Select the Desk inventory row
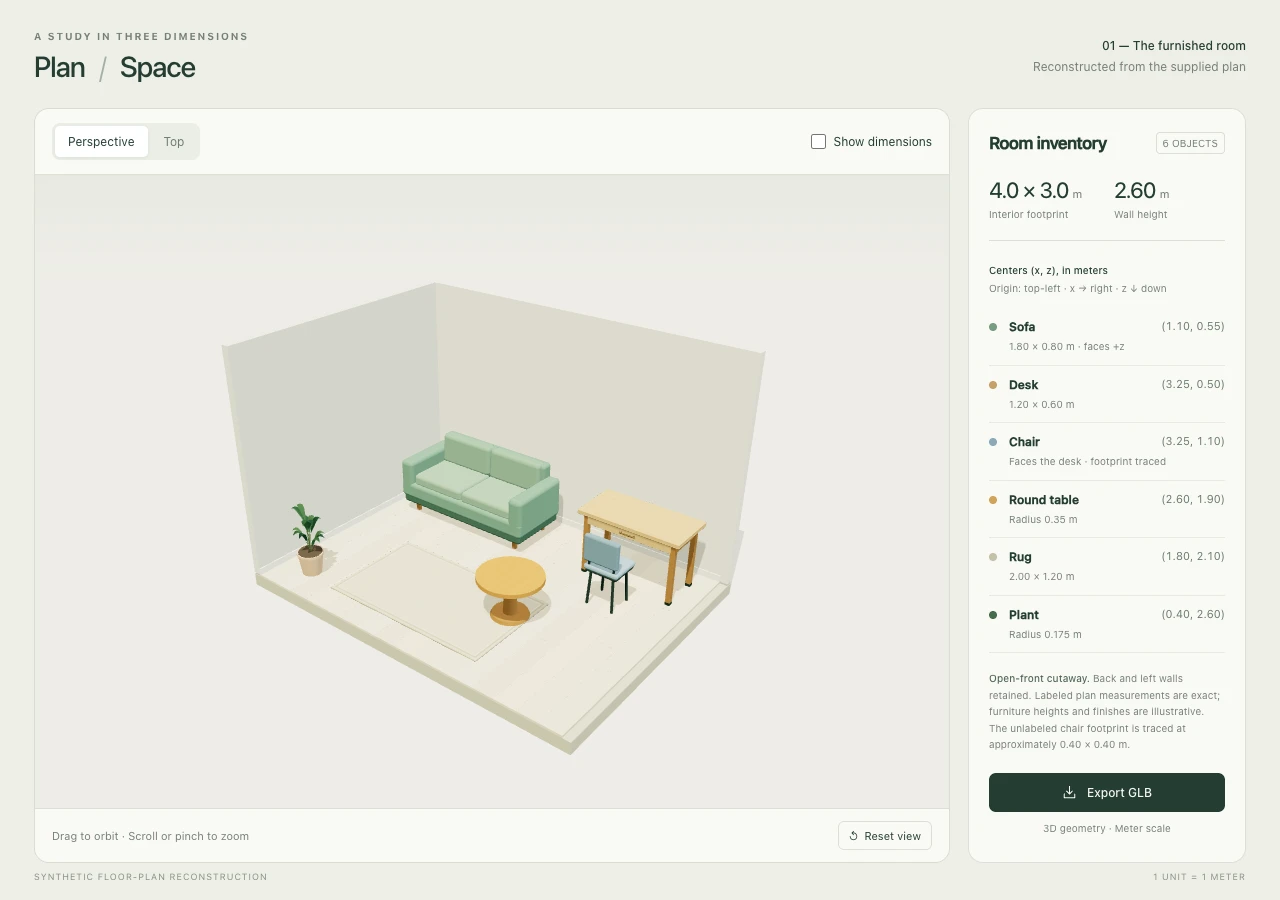 click(1107, 394)
